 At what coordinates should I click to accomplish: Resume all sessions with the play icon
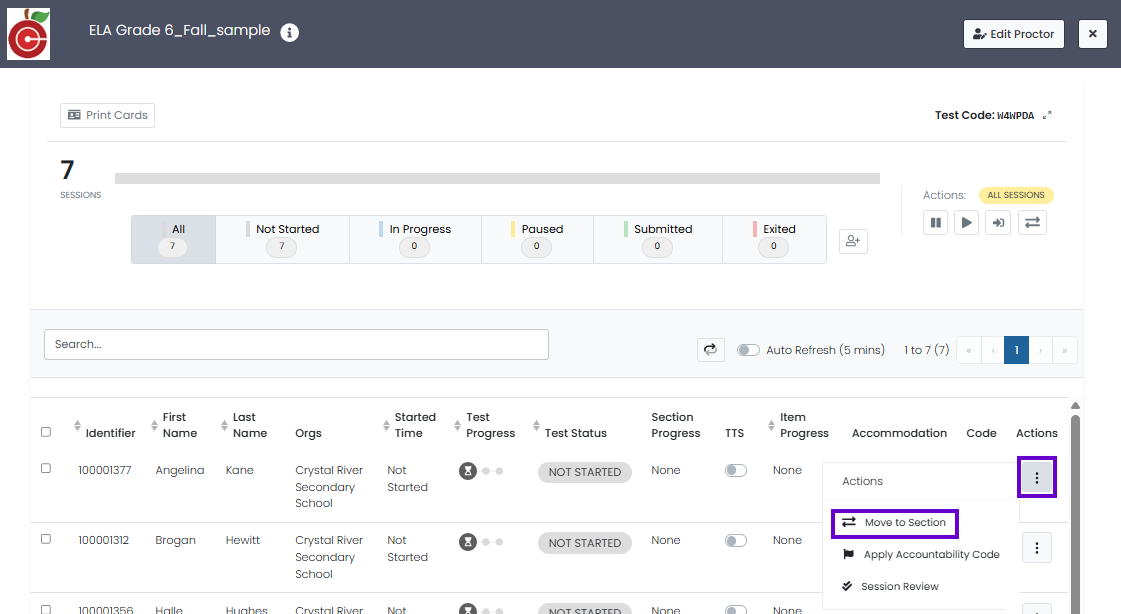pos(967,222)
